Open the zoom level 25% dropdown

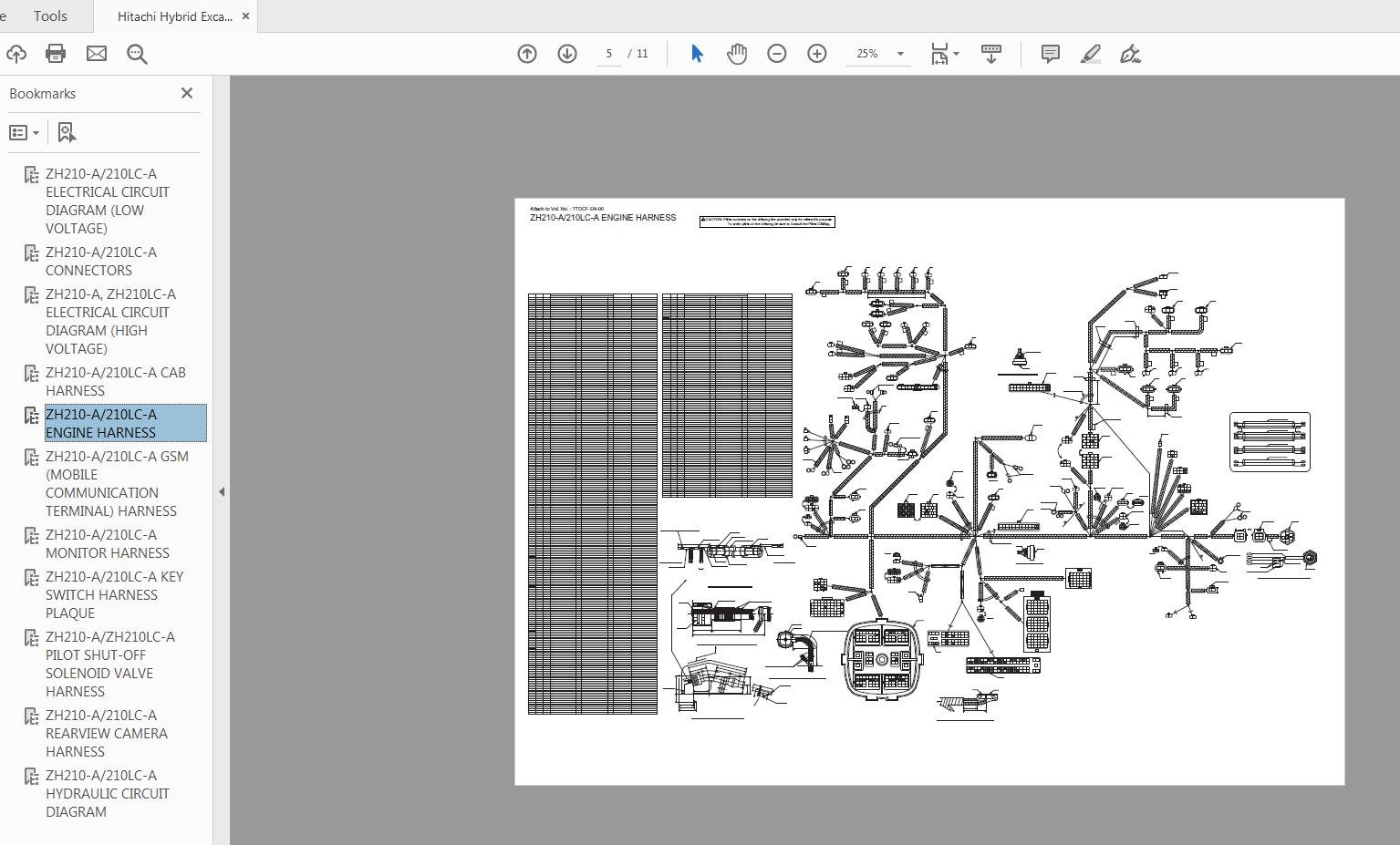tap(877, 54)
